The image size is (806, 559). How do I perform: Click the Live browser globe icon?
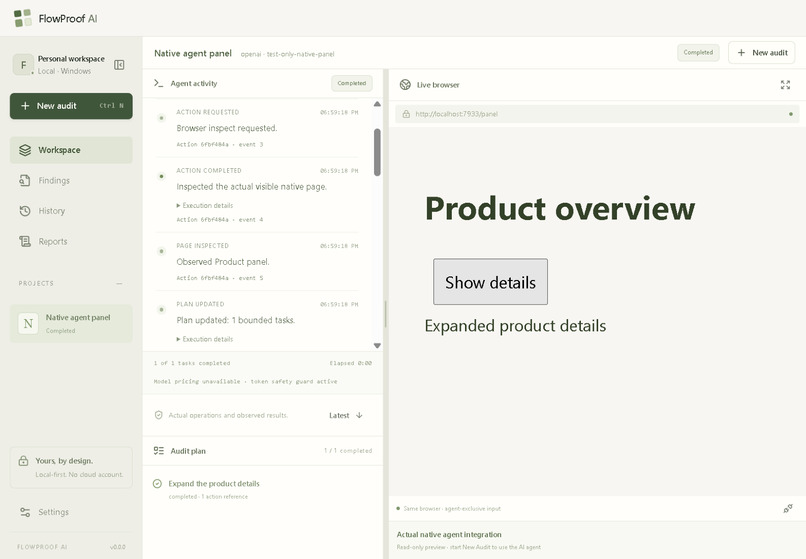405,85
